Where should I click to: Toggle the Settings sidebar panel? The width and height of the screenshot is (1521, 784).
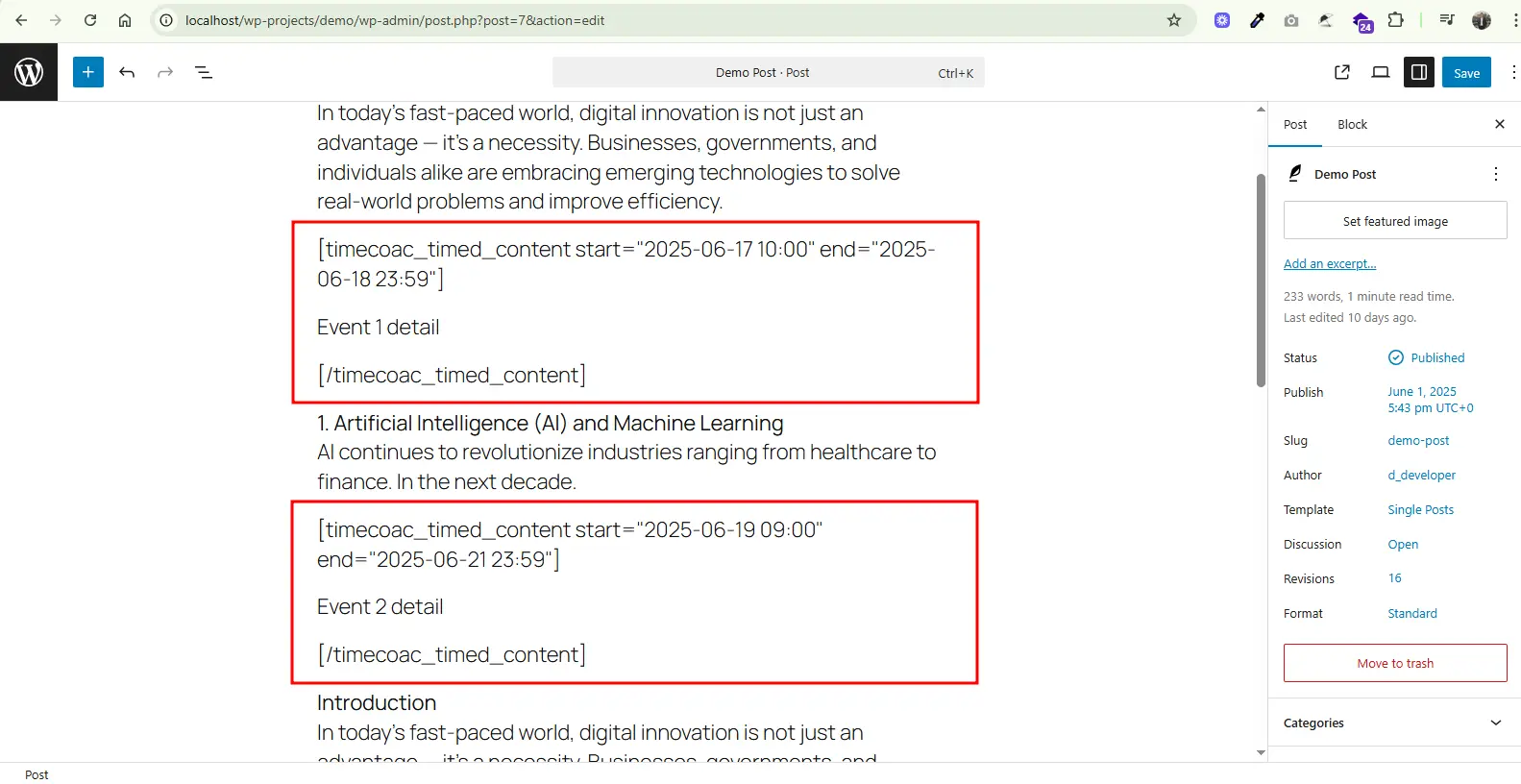click(1418, 72)
